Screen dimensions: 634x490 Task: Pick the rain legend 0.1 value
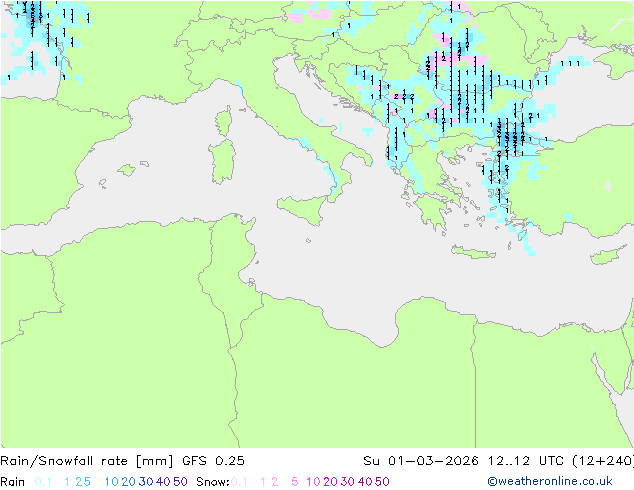click(x=43, y=482)
